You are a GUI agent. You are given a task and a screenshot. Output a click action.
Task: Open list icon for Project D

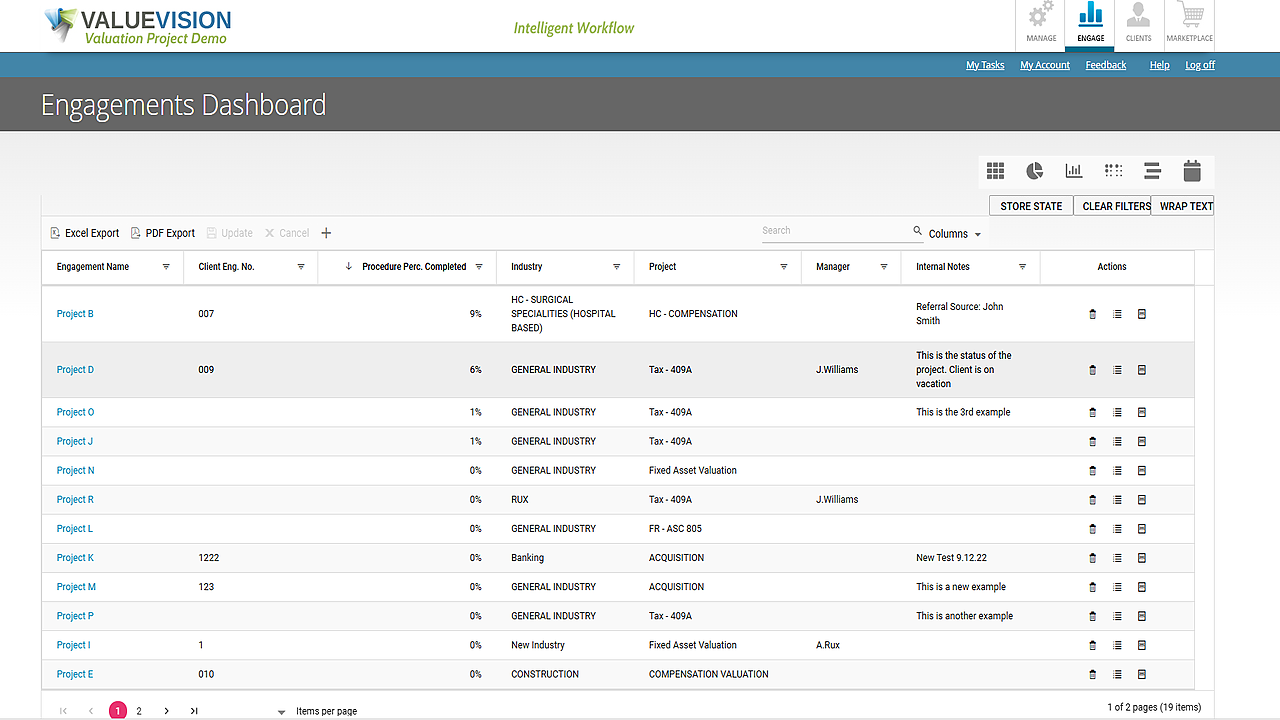click(x=1117, y=370)
